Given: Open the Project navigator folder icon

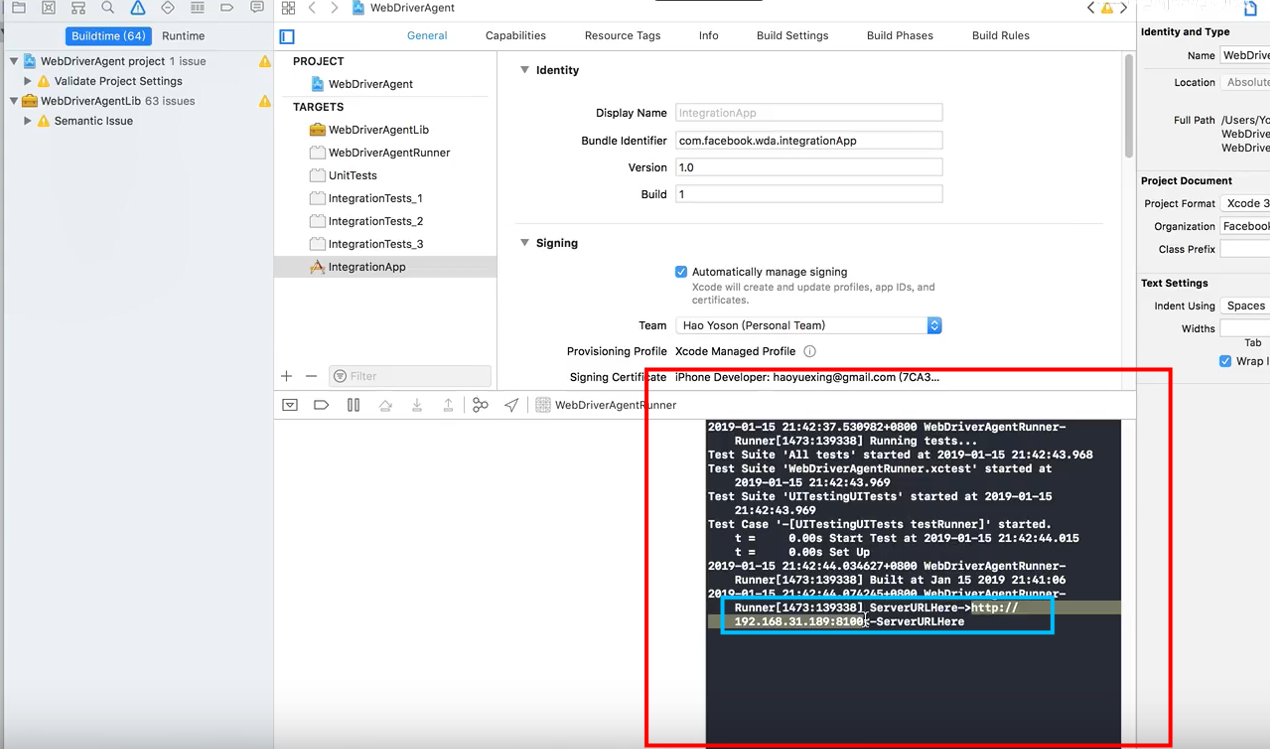Looking at the screenshot, I should (18, 8).
